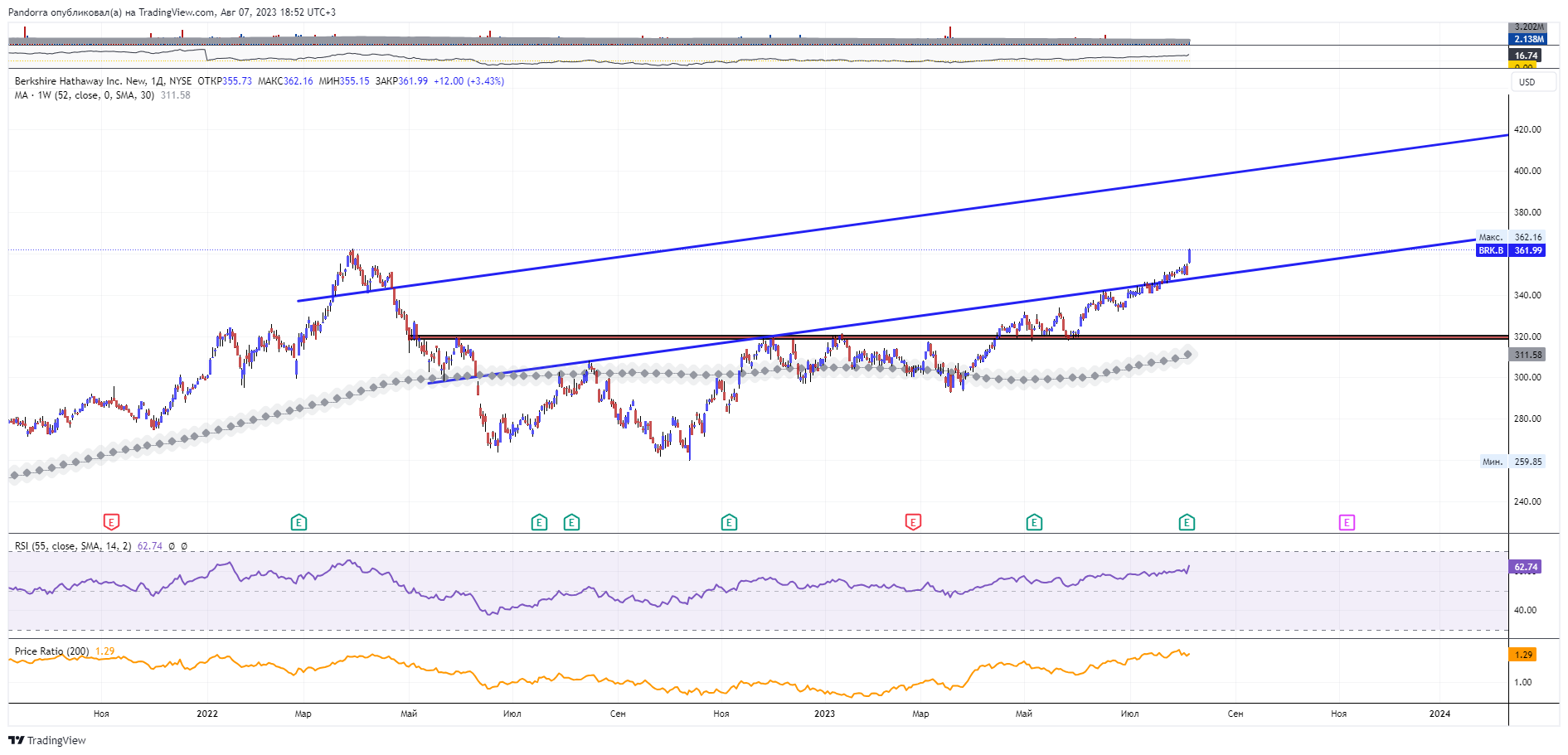The height and width of the screenshot is (755, 1568).
Task: Click the 400.00 price axis label
Action: tap(1527, 171)
